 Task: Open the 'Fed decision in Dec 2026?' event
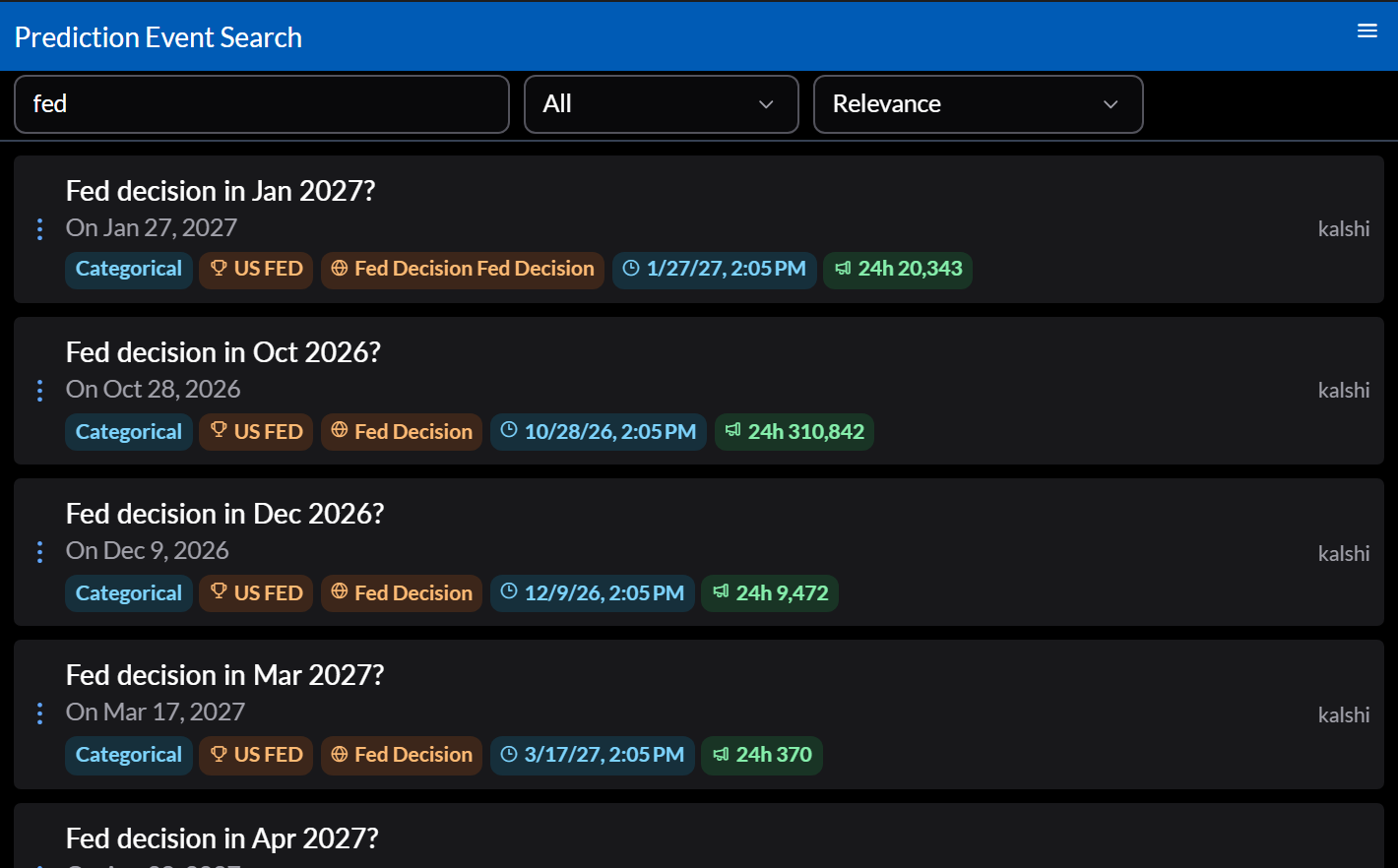tap(224, 514)
